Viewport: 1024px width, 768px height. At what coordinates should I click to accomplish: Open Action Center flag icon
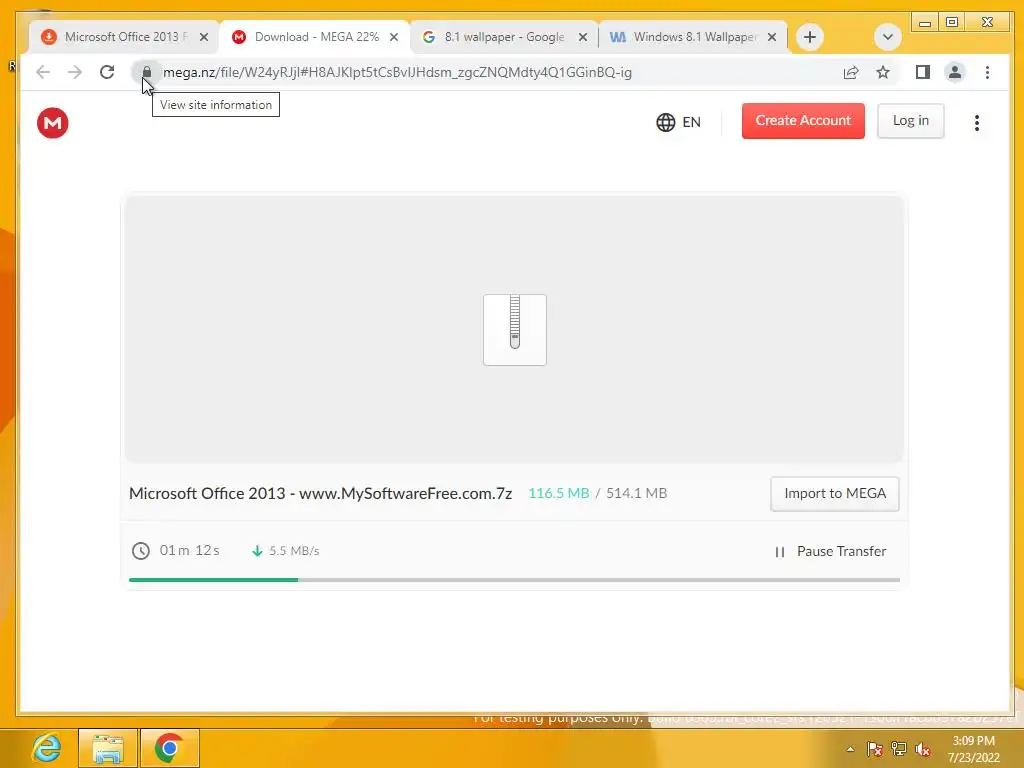875,749
